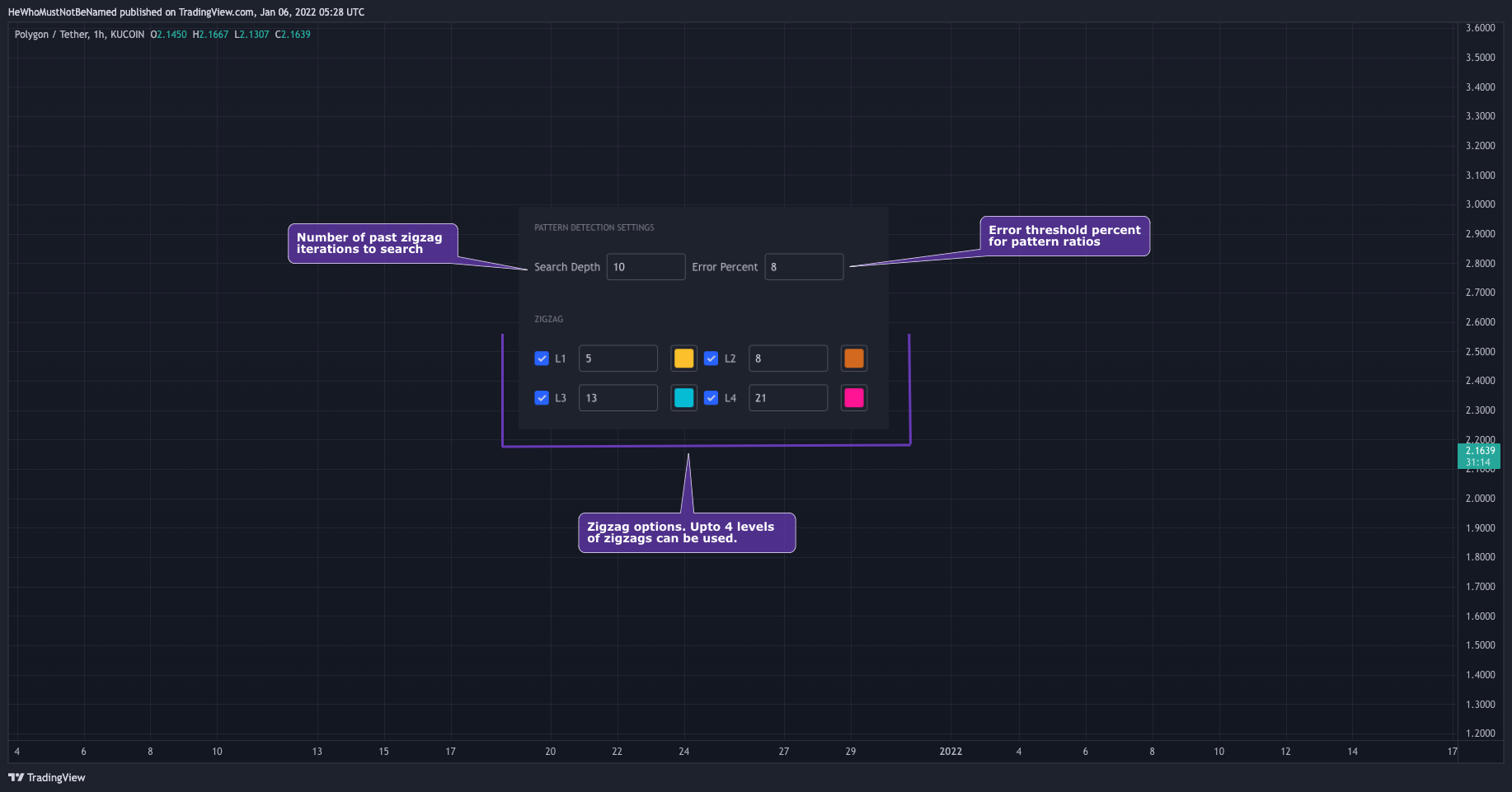The height and width of the screenshot is (792, 1512).
Task: Open the yellow L1 color swatch
Action: click(684, 359)
